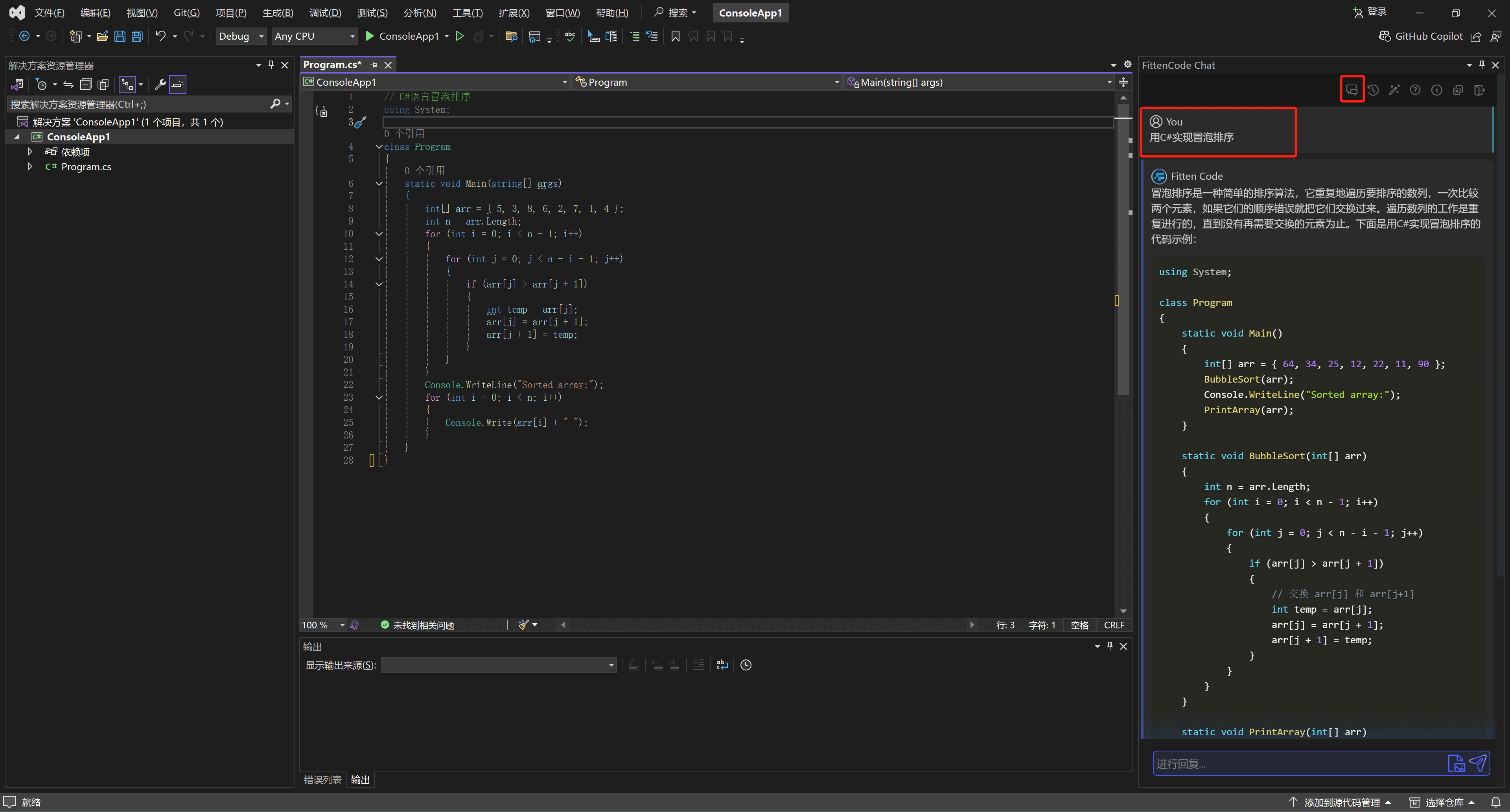Viewport: 1510px width, 812px height.
Task: Open the 调试(D) menu
Action: (325, 13)
